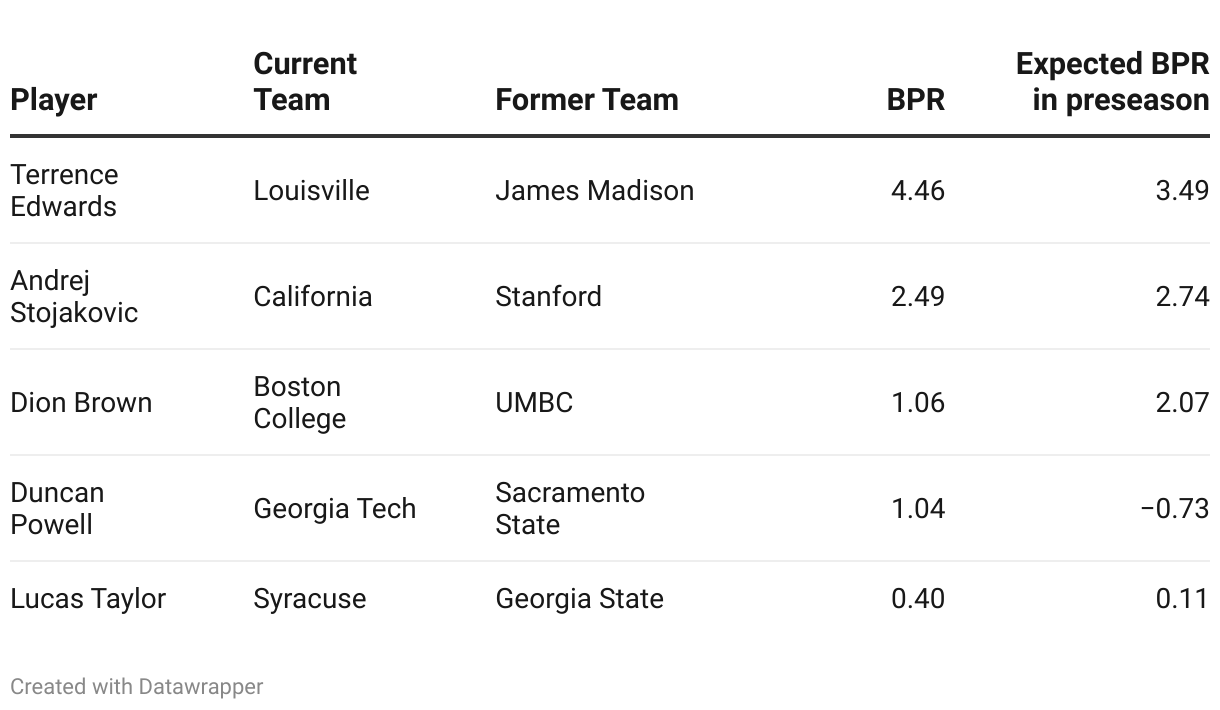This screenshot has height=710, width=1220.
Task: Select the Lucas Taylor player cell
Action: pos(88,598)
